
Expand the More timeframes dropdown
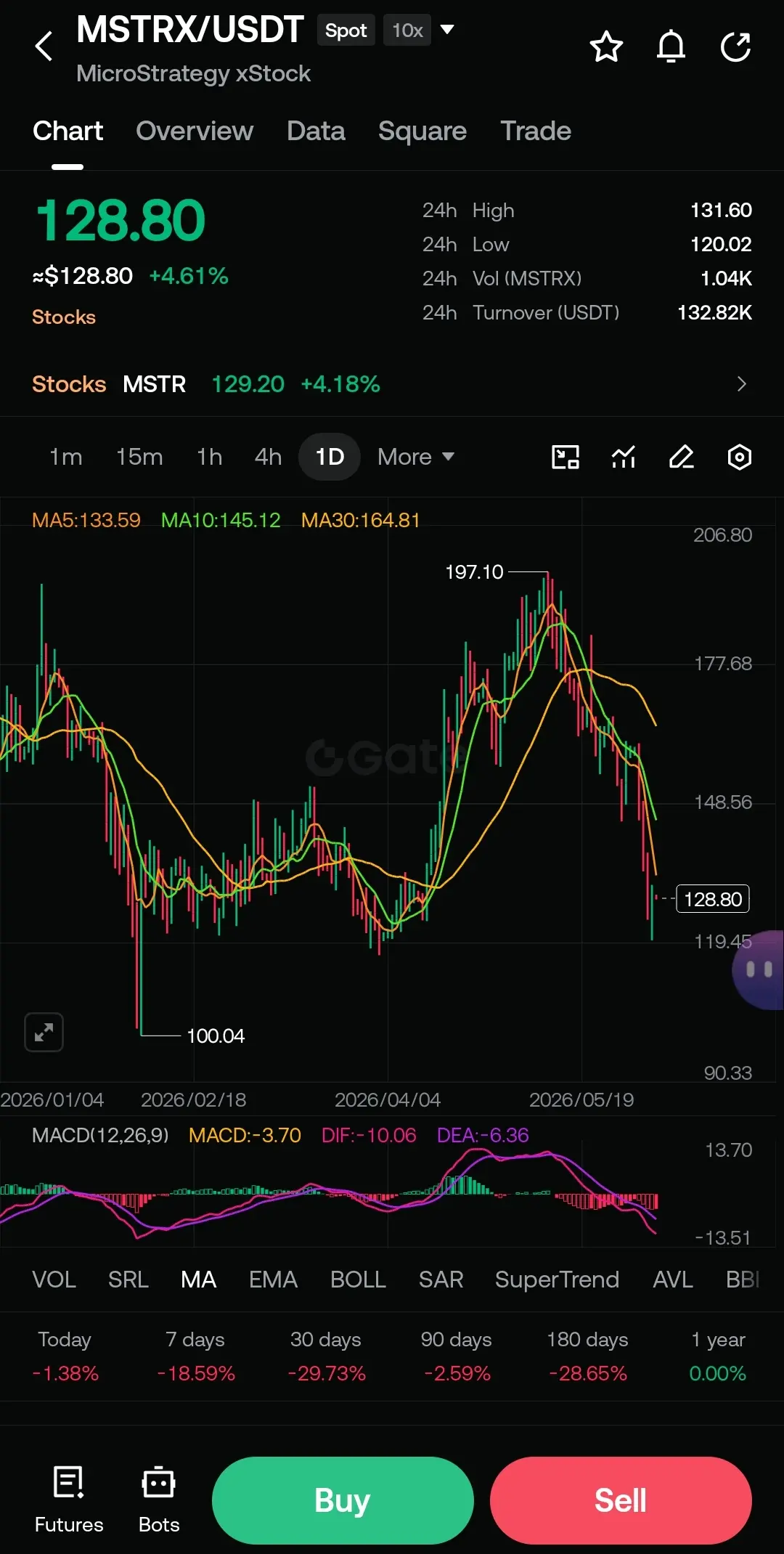pyautogui.click(x=416, y=457)
